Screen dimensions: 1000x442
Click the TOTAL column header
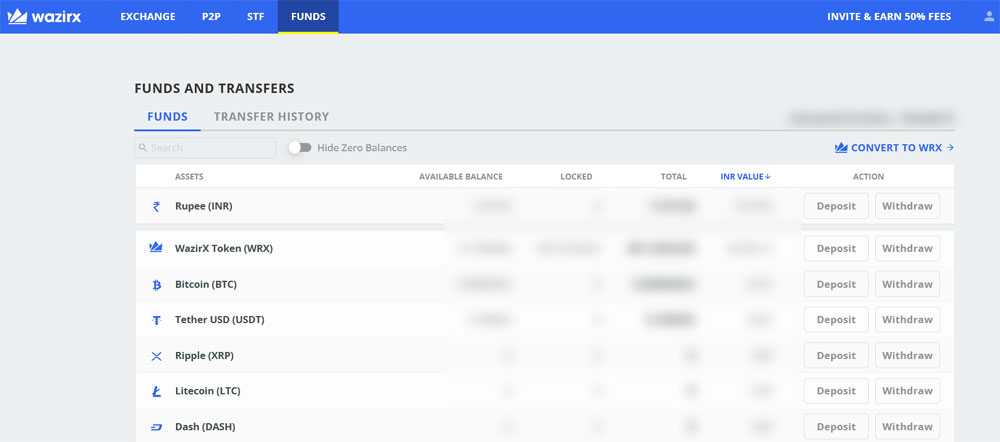(x=673, y=177)
